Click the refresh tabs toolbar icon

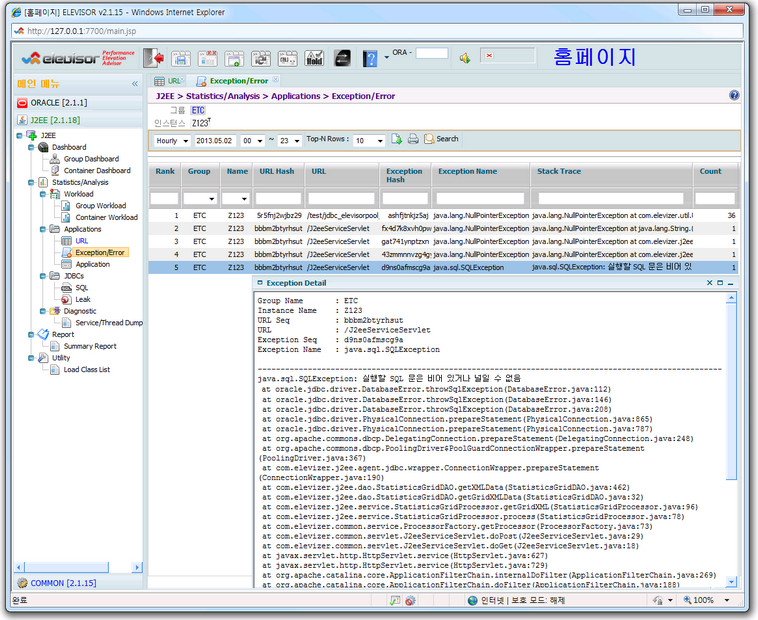click(261, 58)
